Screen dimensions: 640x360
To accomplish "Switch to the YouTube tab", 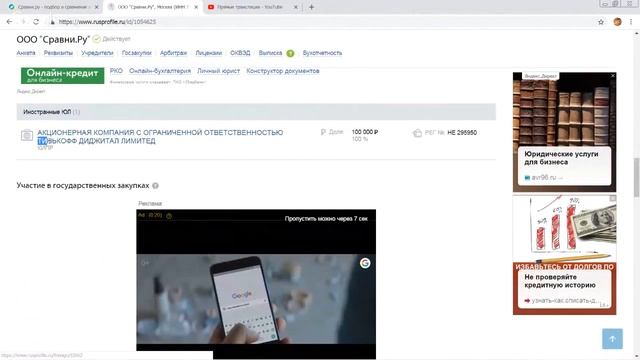I will tap(249, 7).
